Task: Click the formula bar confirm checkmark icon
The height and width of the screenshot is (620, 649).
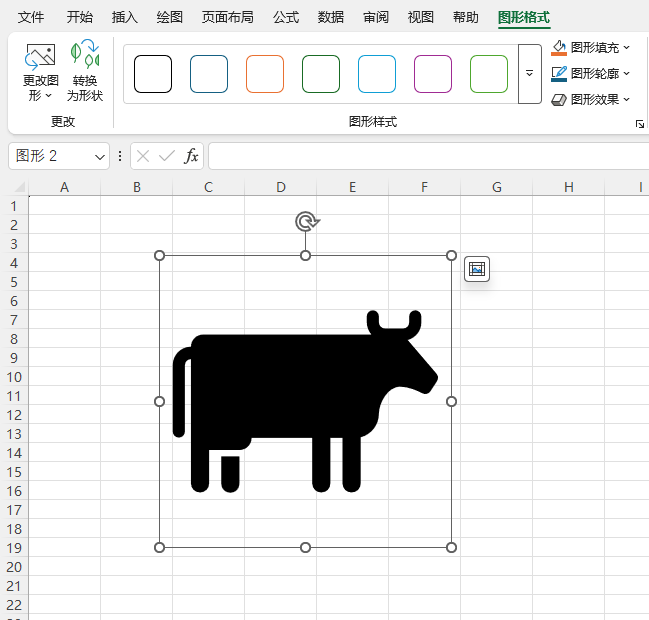Action: coord(167,156)
